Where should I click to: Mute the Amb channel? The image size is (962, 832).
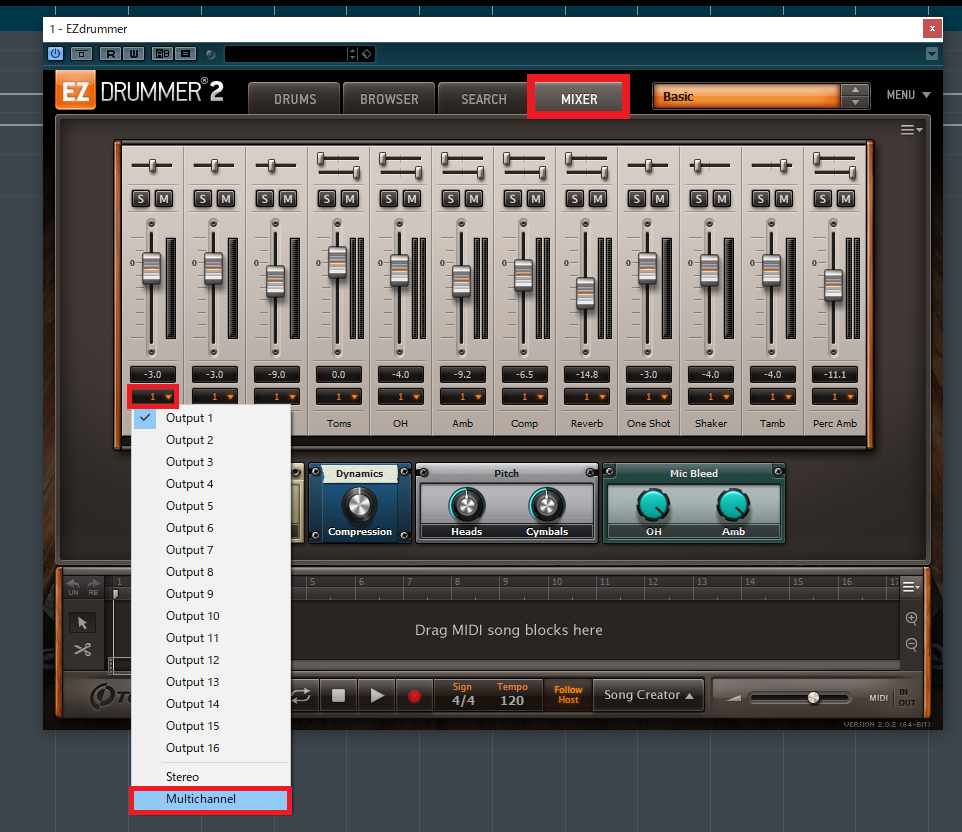click(x=474, y=199)
